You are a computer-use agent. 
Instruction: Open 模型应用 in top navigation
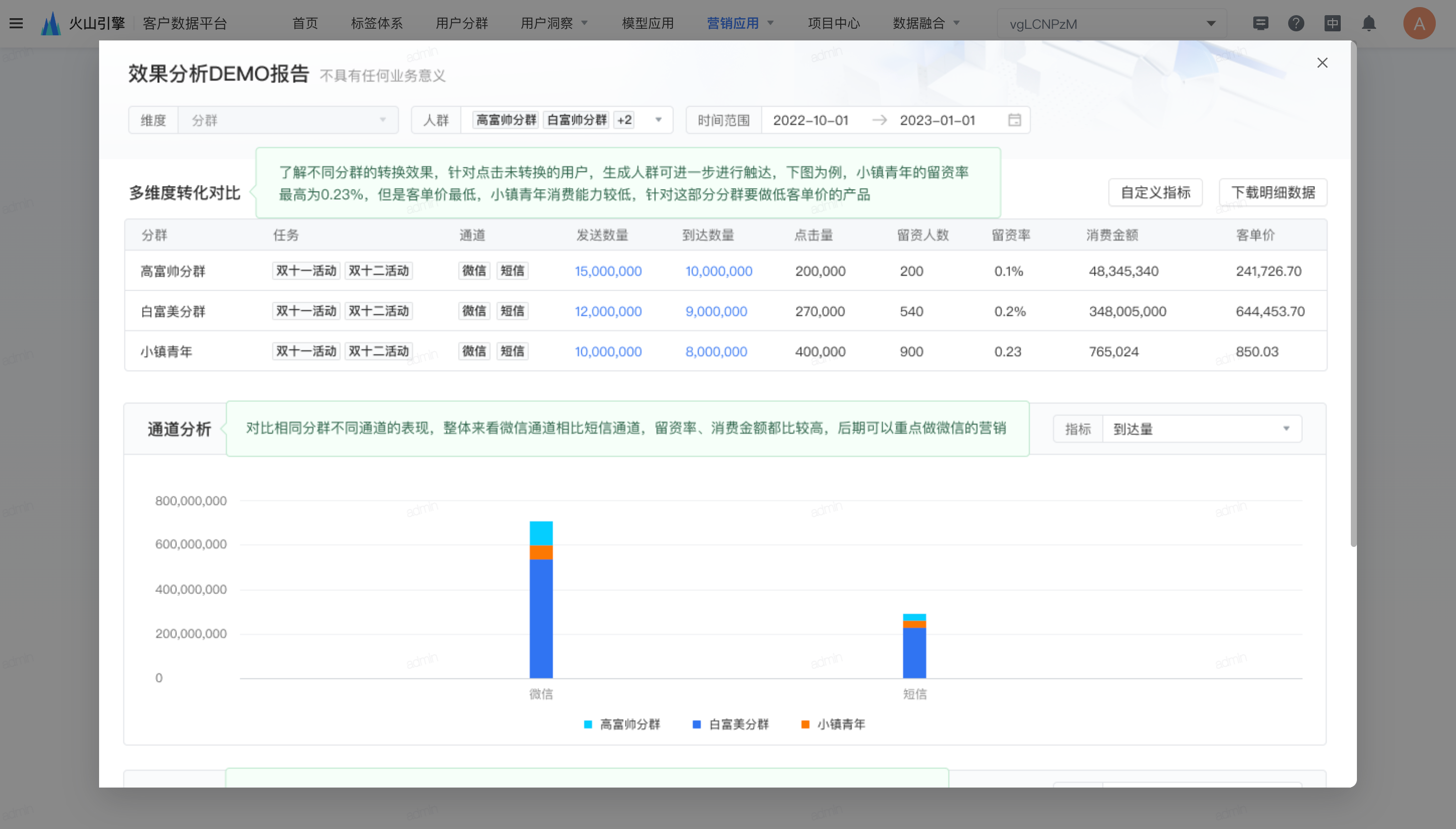[x=648, y=23]
